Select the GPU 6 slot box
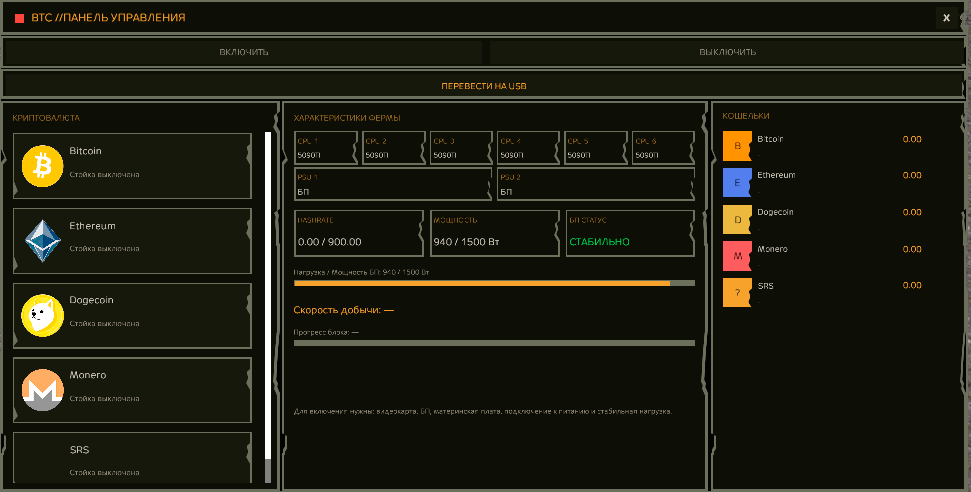This screenshot has height=492, width=971. tap(664, 147)
